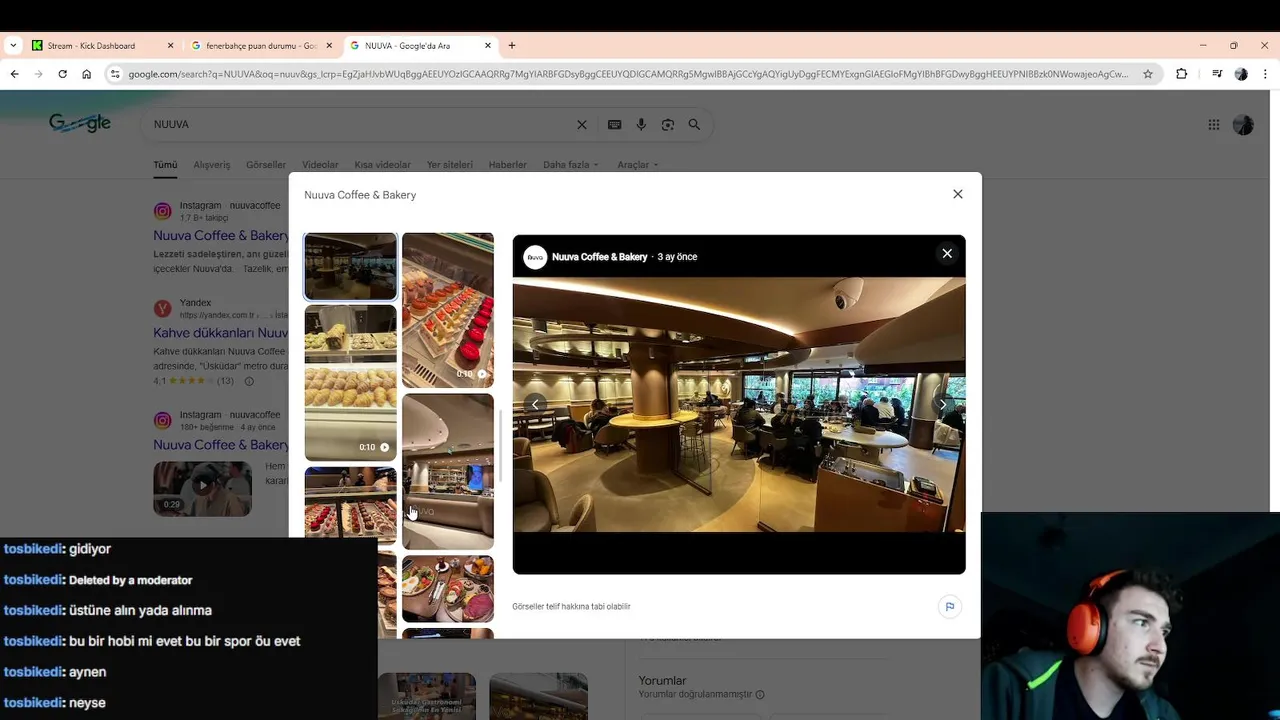Close the fenerbahçe puan durumu tab
This screenshot has width=1280, height=720.
point(329,45)
